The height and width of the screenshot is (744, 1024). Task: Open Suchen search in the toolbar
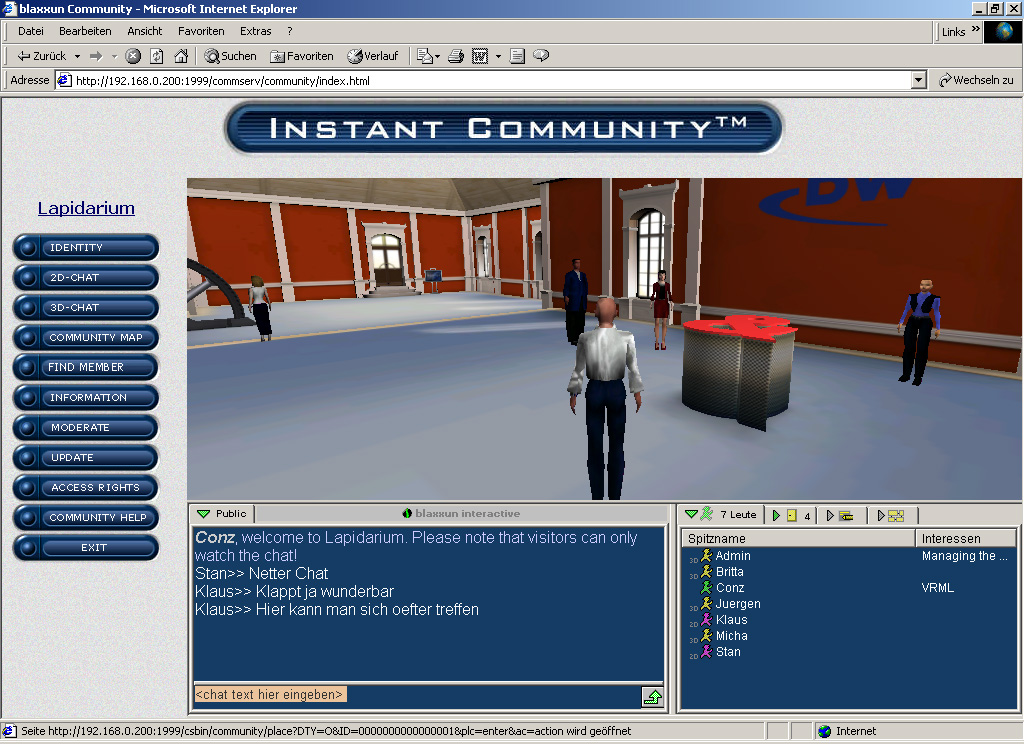coord(231,56)
